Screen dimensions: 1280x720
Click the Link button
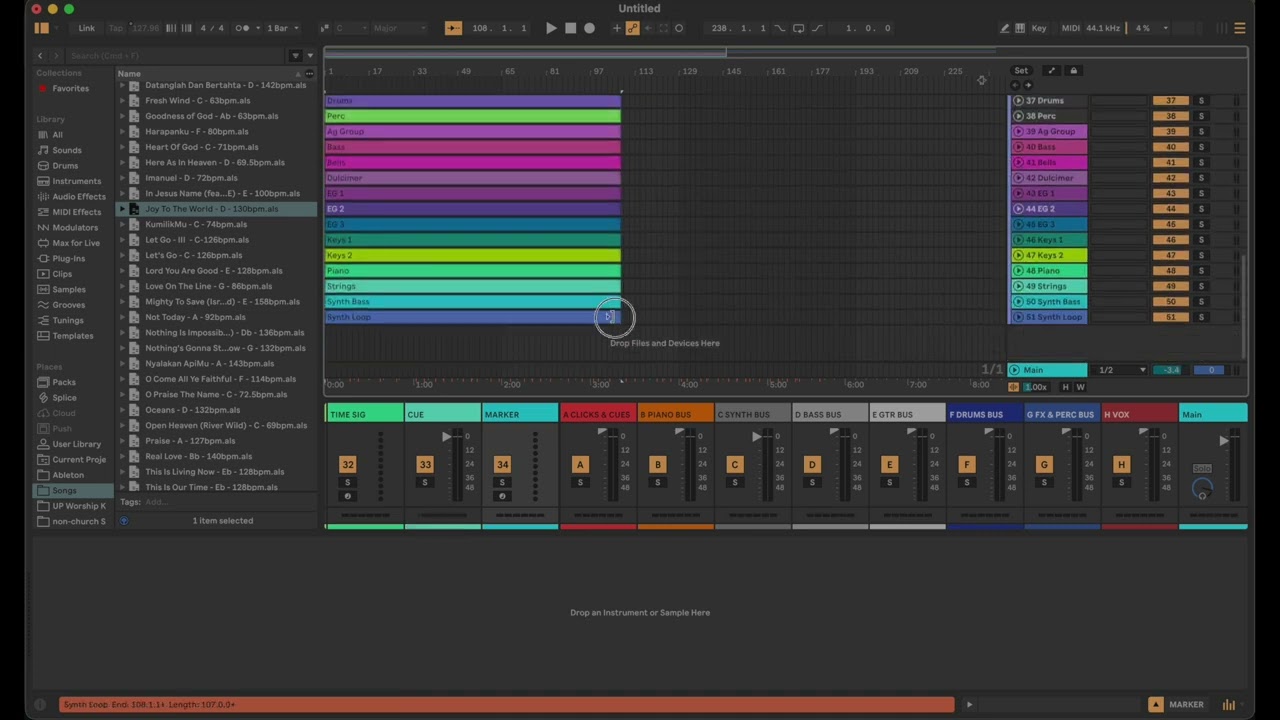(87, 28)
